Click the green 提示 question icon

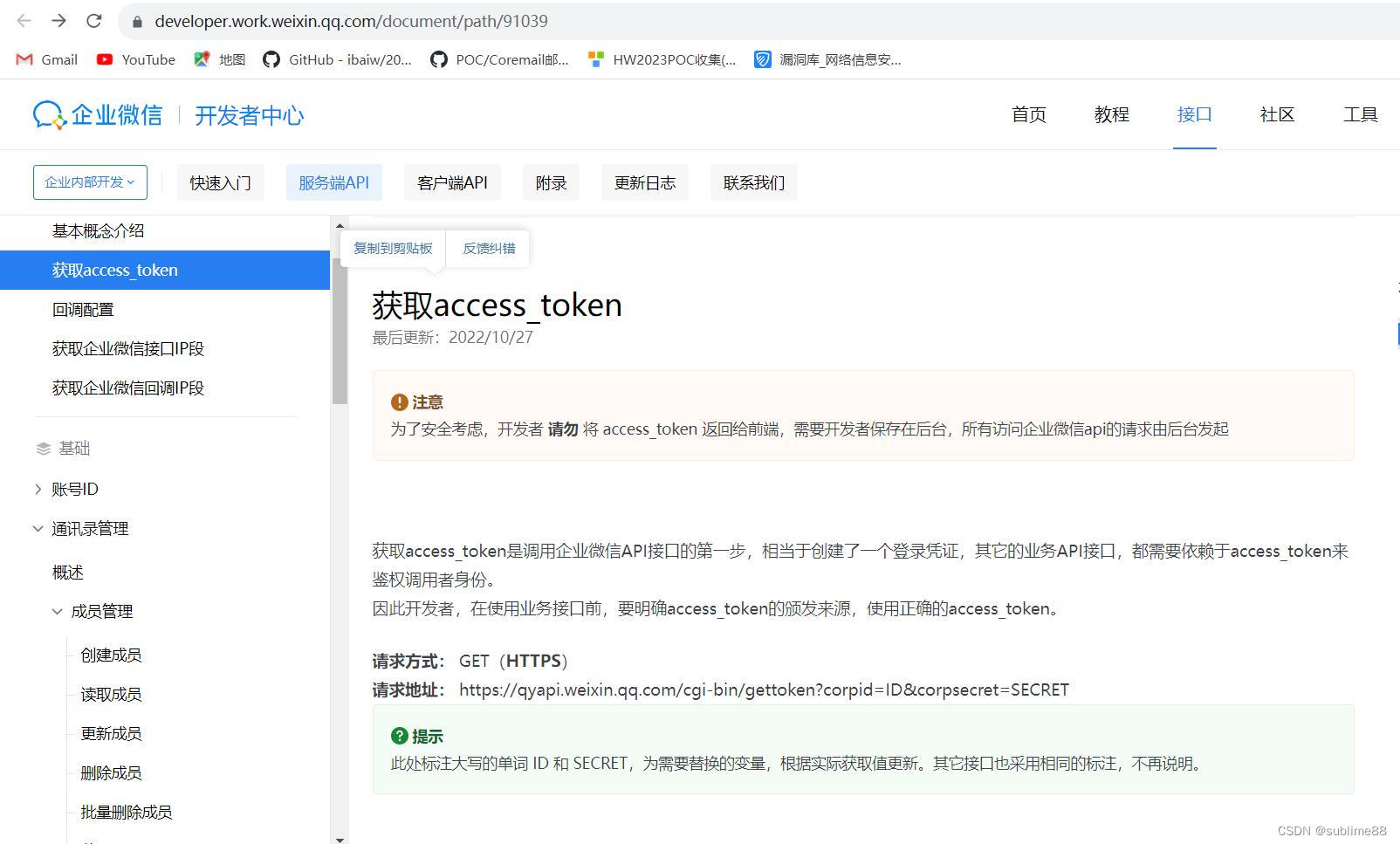399,736
